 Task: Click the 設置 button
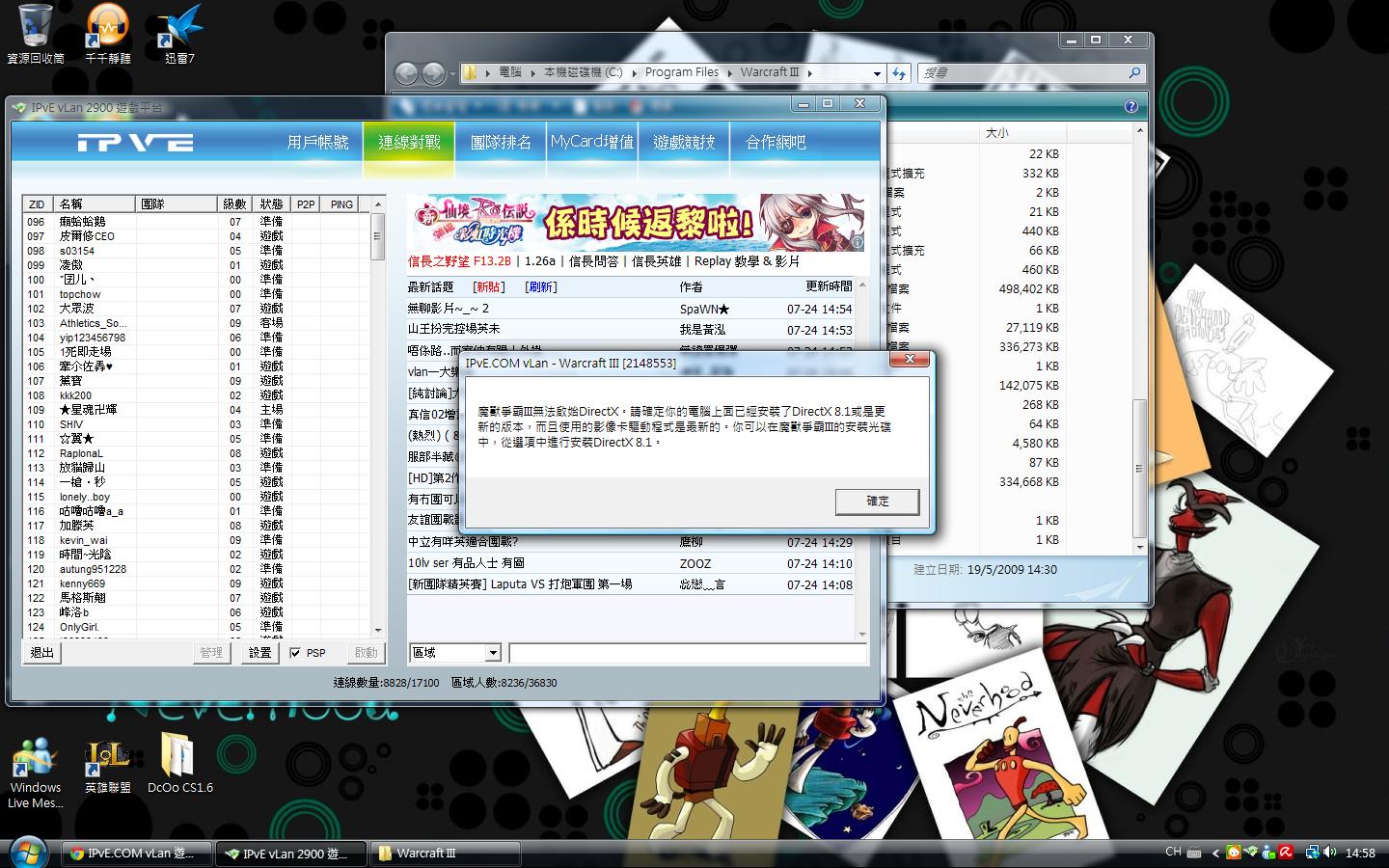coord(260,653)
